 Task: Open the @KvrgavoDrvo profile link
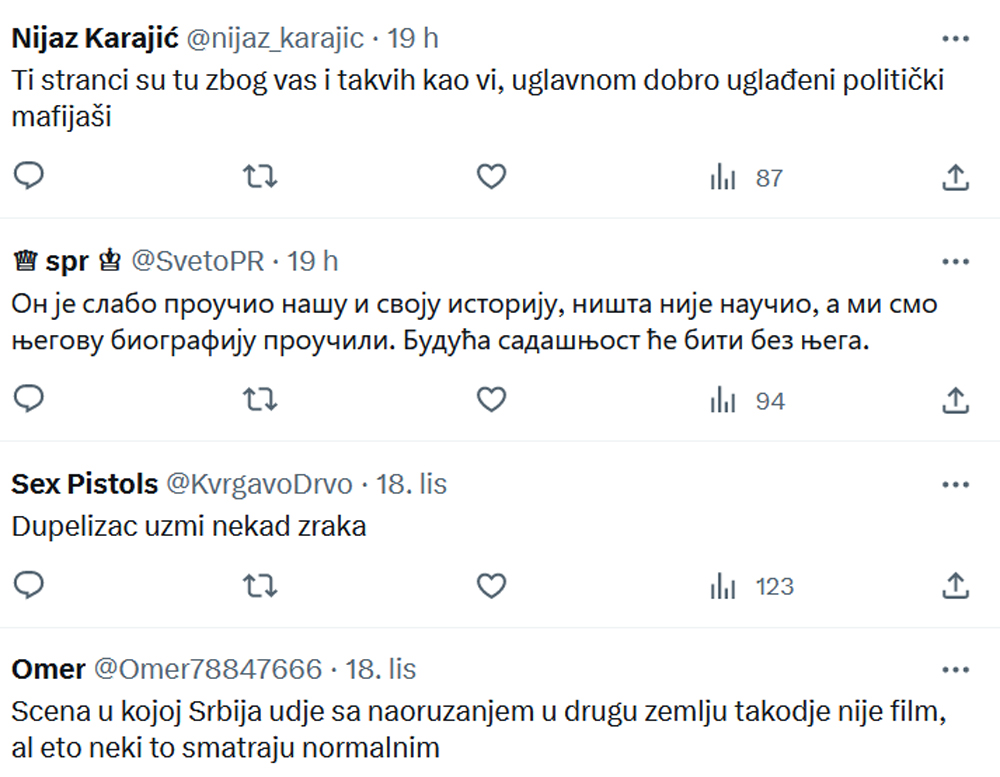[259, 484]
